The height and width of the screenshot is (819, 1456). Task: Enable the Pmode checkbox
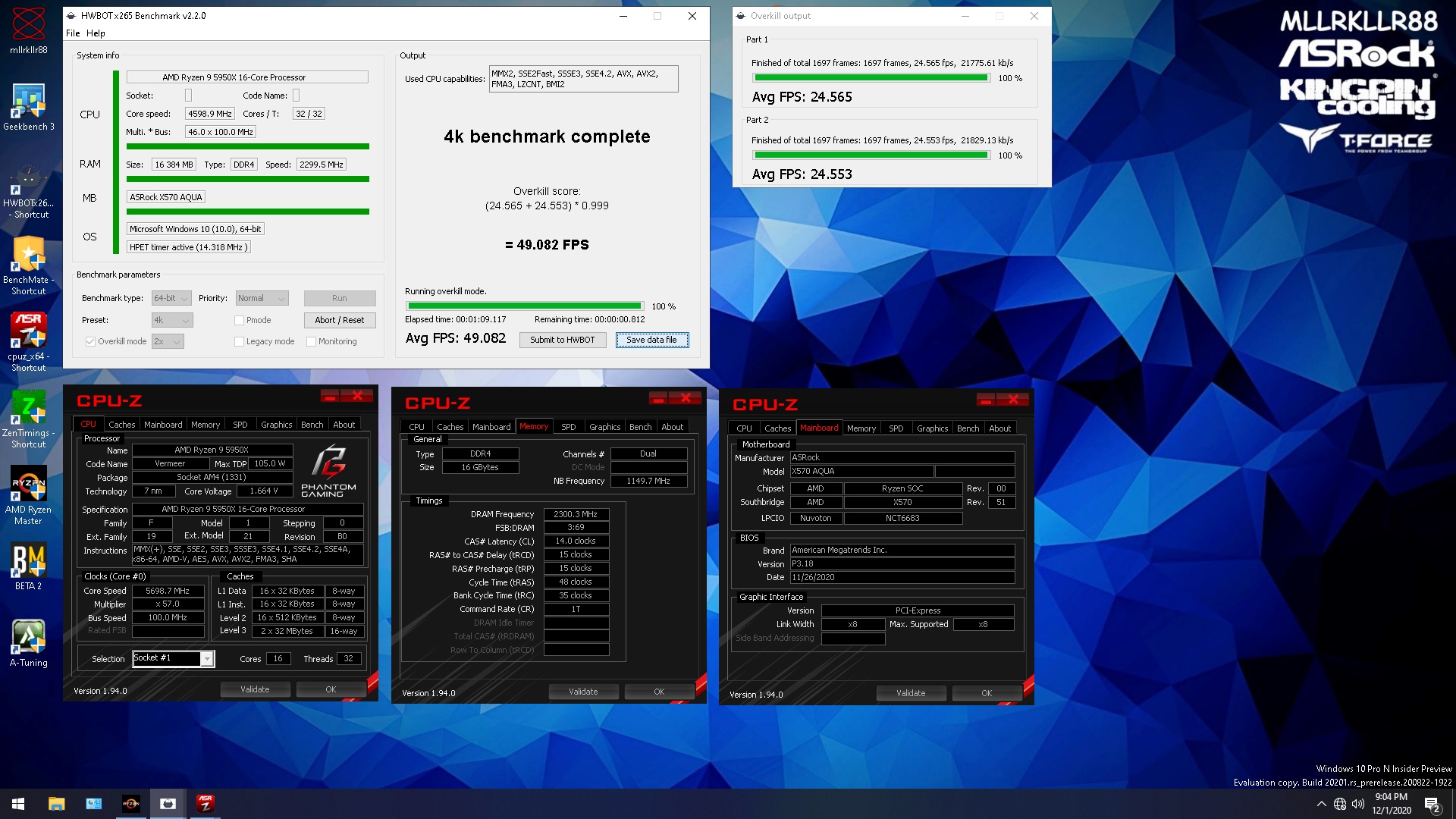click(239, 320)
